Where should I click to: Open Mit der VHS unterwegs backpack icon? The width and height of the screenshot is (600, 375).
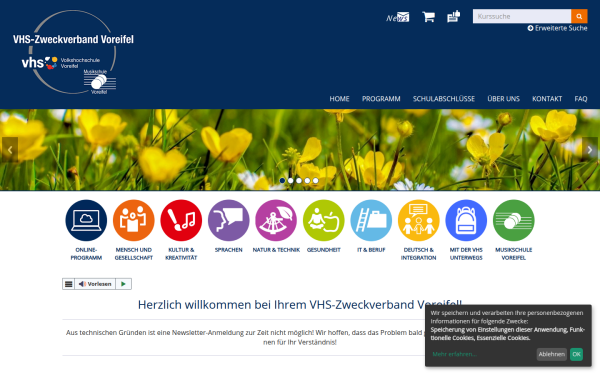pyautogui.click(x=466, y=220)
